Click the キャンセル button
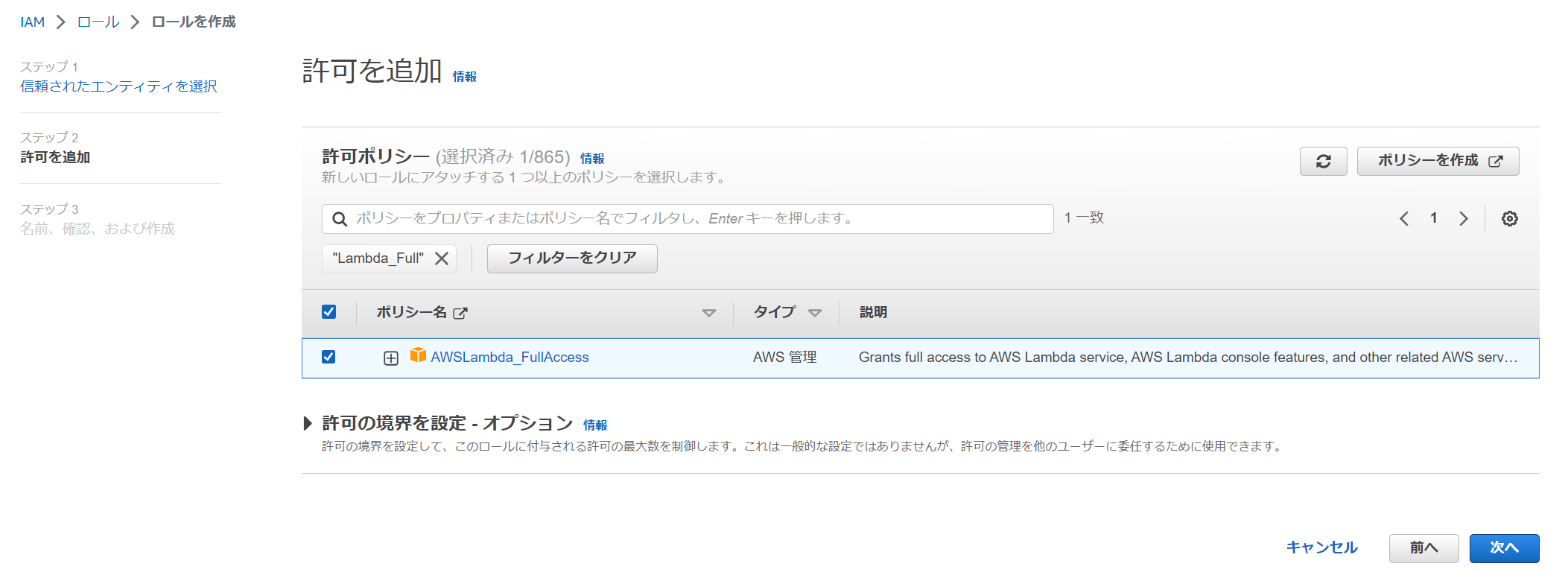This screenshot has height=581, width=1568. pos(1322,548)
